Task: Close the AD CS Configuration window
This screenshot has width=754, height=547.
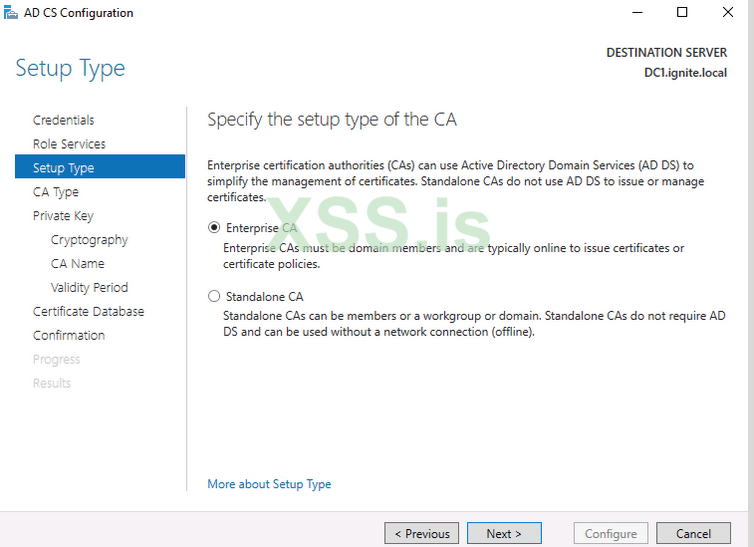Action: pyautogui.click(x=728, y=13)
